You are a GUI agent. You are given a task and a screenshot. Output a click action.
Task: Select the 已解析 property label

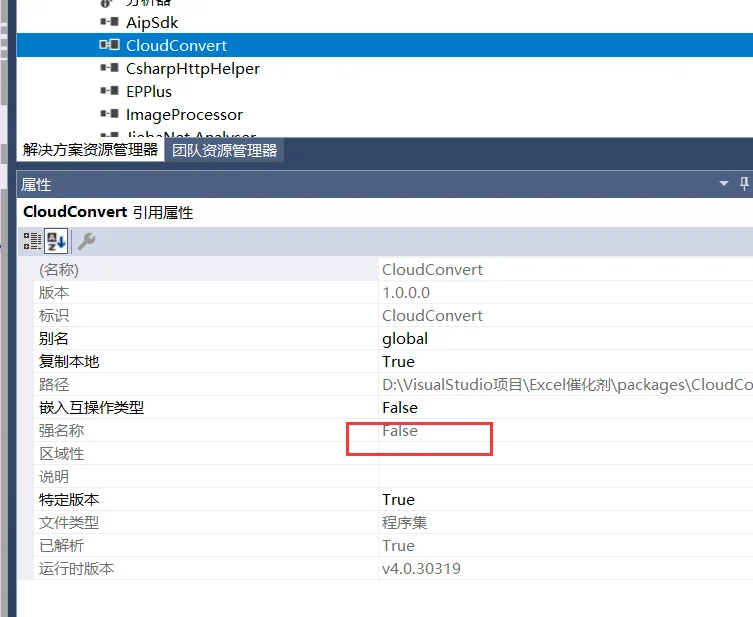[x=61, y=545]
